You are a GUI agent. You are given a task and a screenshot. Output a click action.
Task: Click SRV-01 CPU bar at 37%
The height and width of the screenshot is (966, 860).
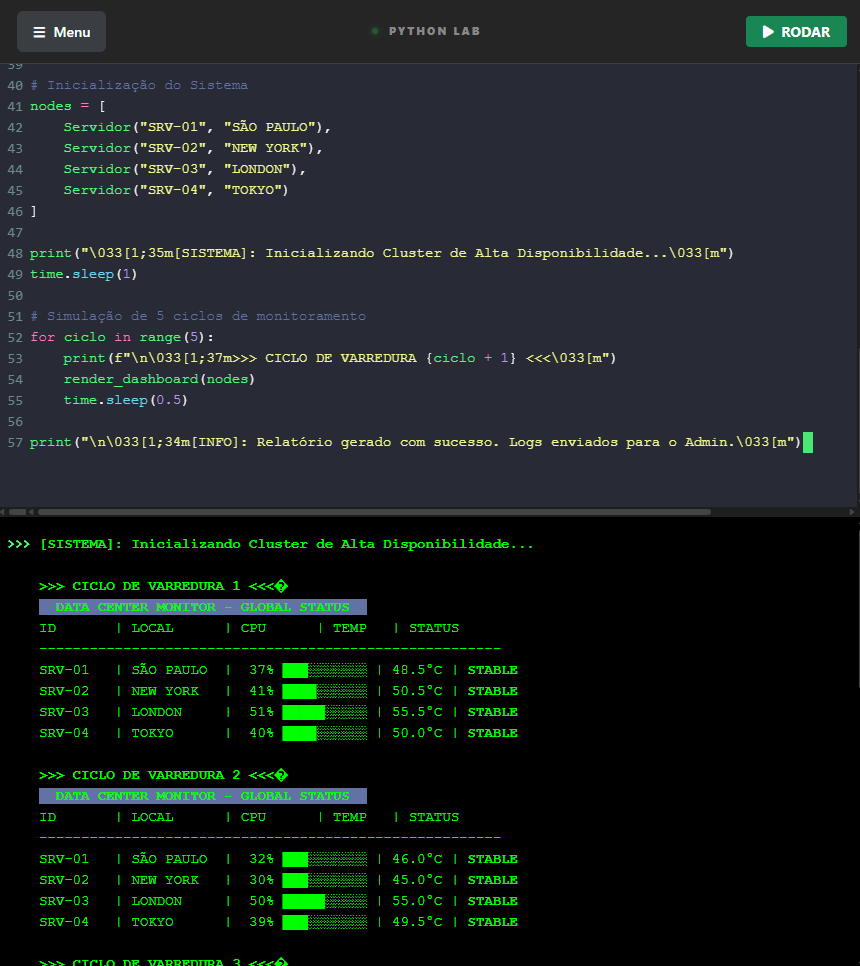tap(325, 670)
